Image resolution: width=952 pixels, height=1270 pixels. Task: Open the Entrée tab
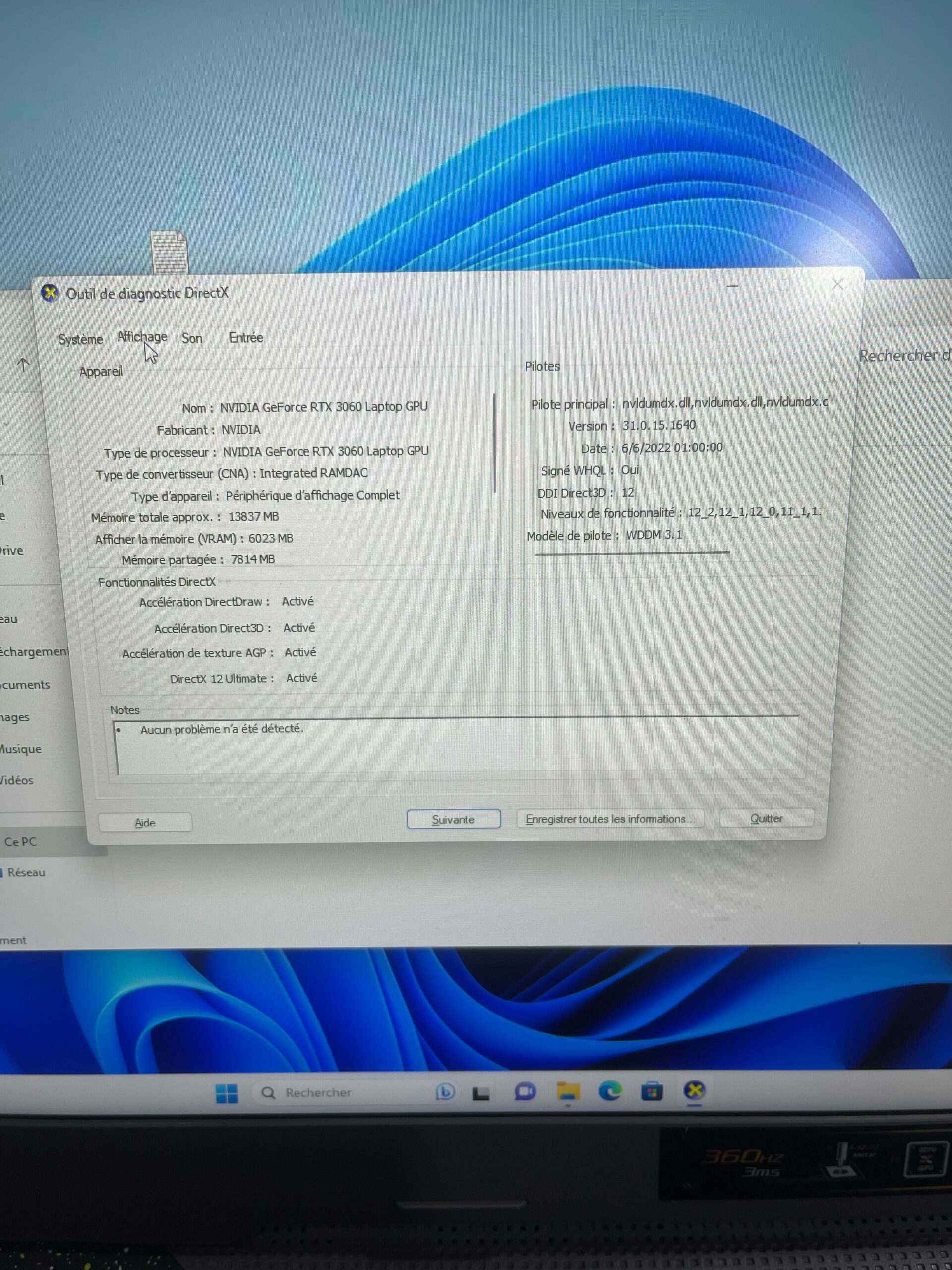(x=246, y=338)
